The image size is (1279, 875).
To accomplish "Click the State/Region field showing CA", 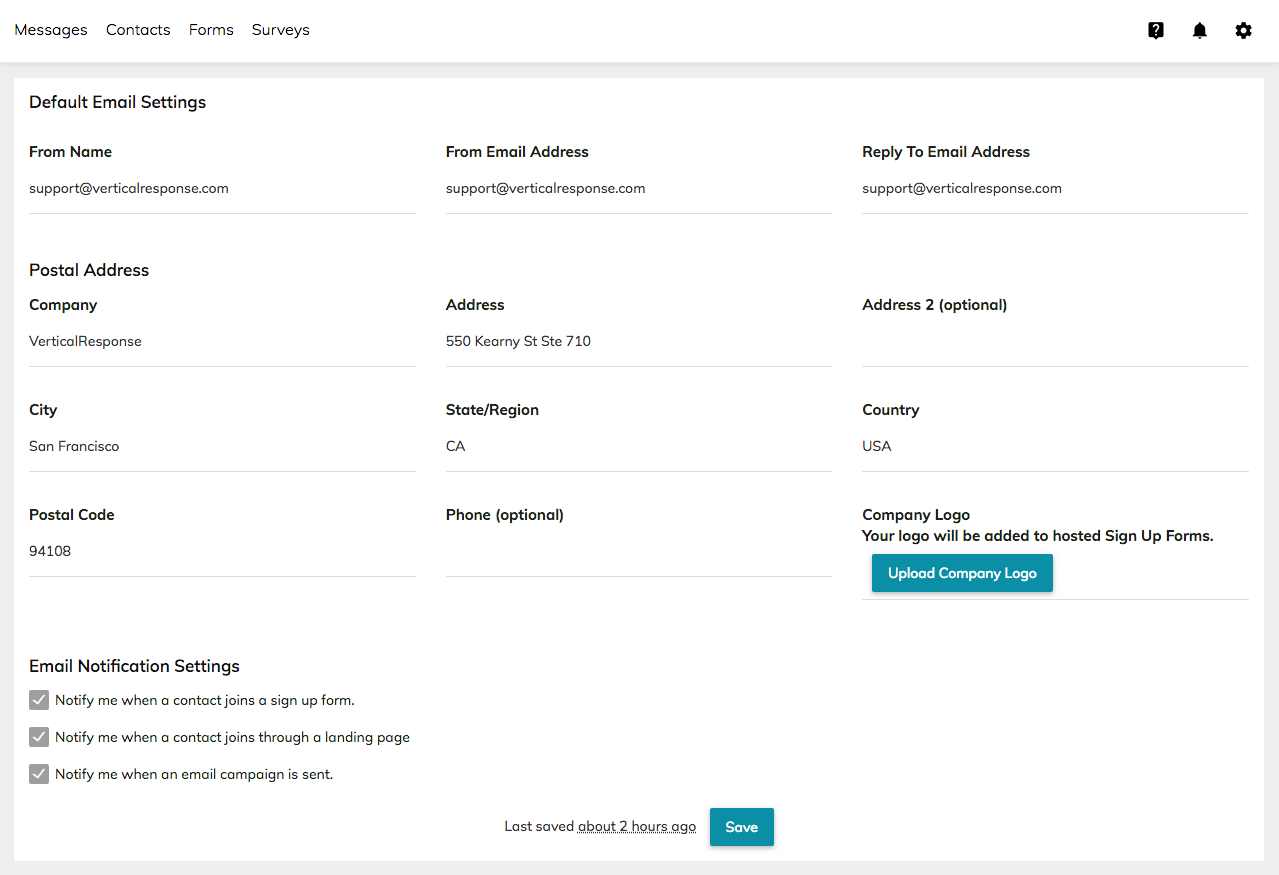I will click(x=639, y=446).
